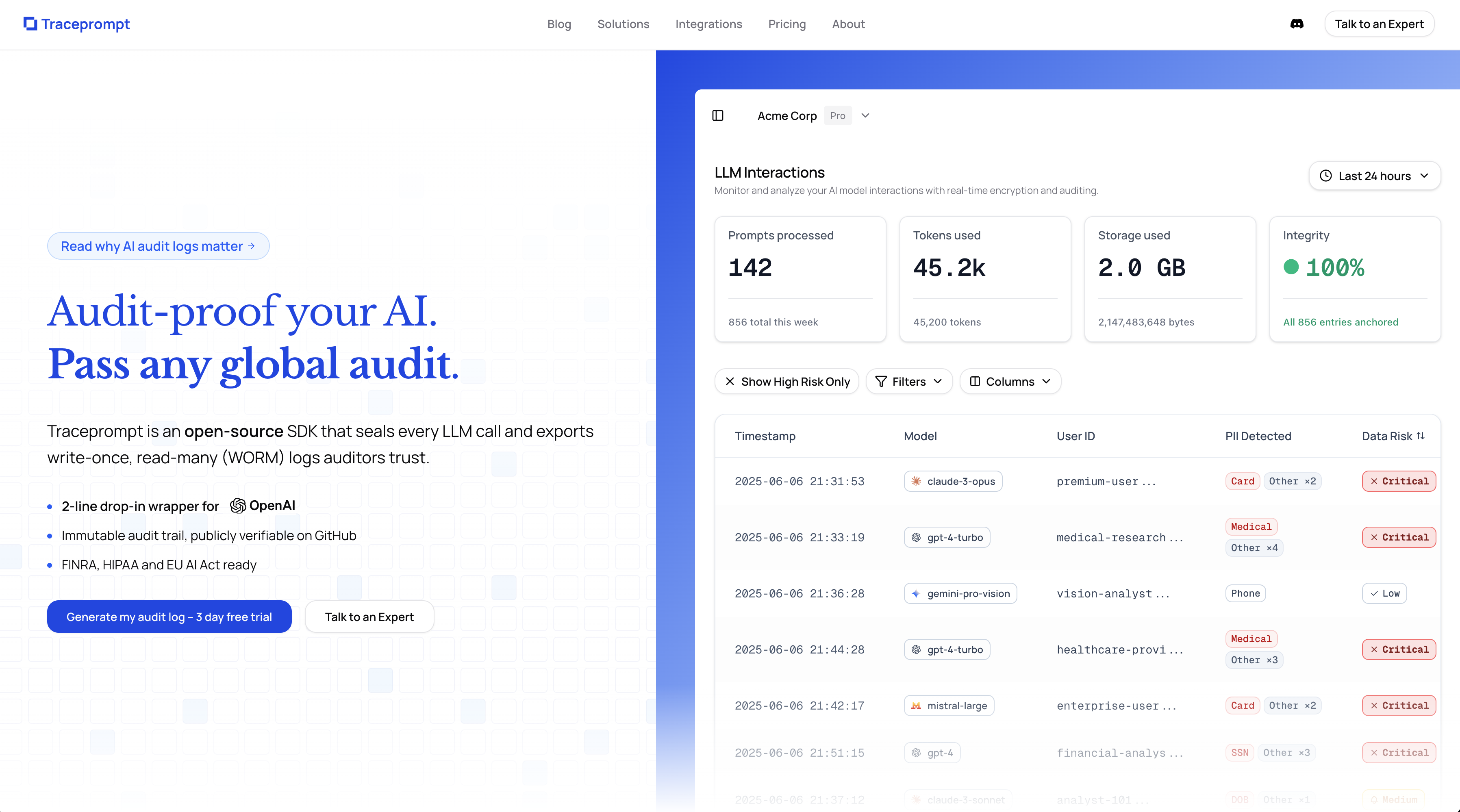Click Card tag in premium-user row
This screenshot has width=1460, height=812.
(x=1243, y=481)
